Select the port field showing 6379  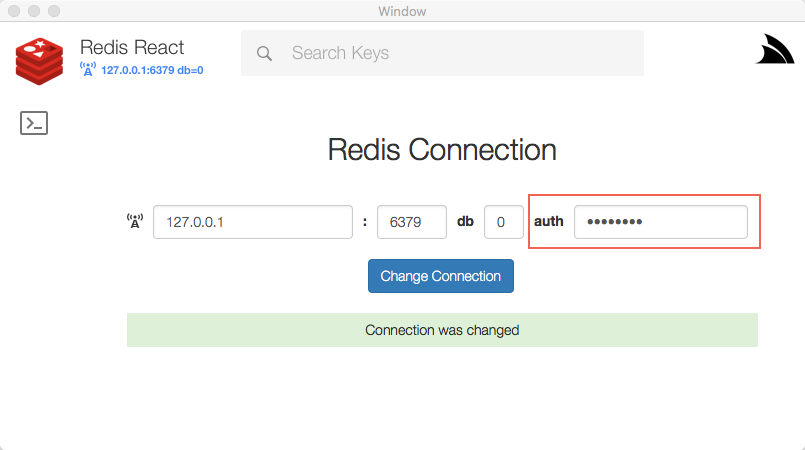pyautogui.click(x=412, y=222)
